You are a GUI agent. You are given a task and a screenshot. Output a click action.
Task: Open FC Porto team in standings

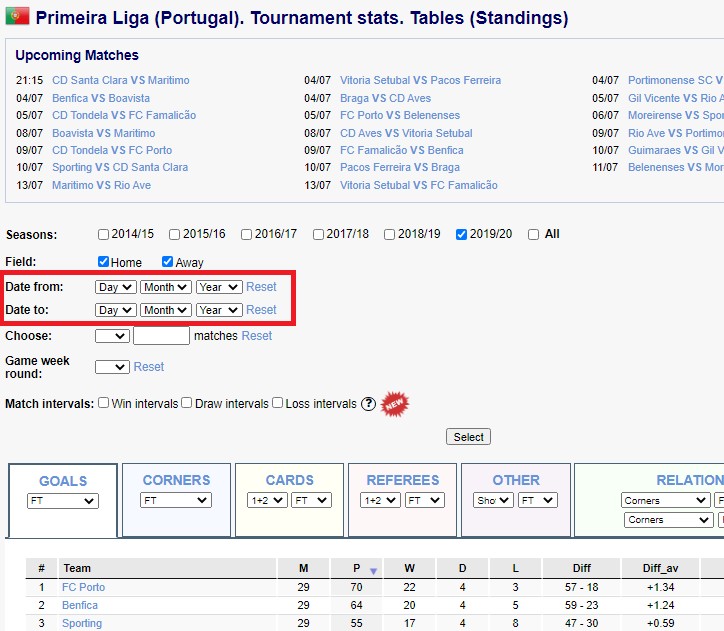(83, 587)
